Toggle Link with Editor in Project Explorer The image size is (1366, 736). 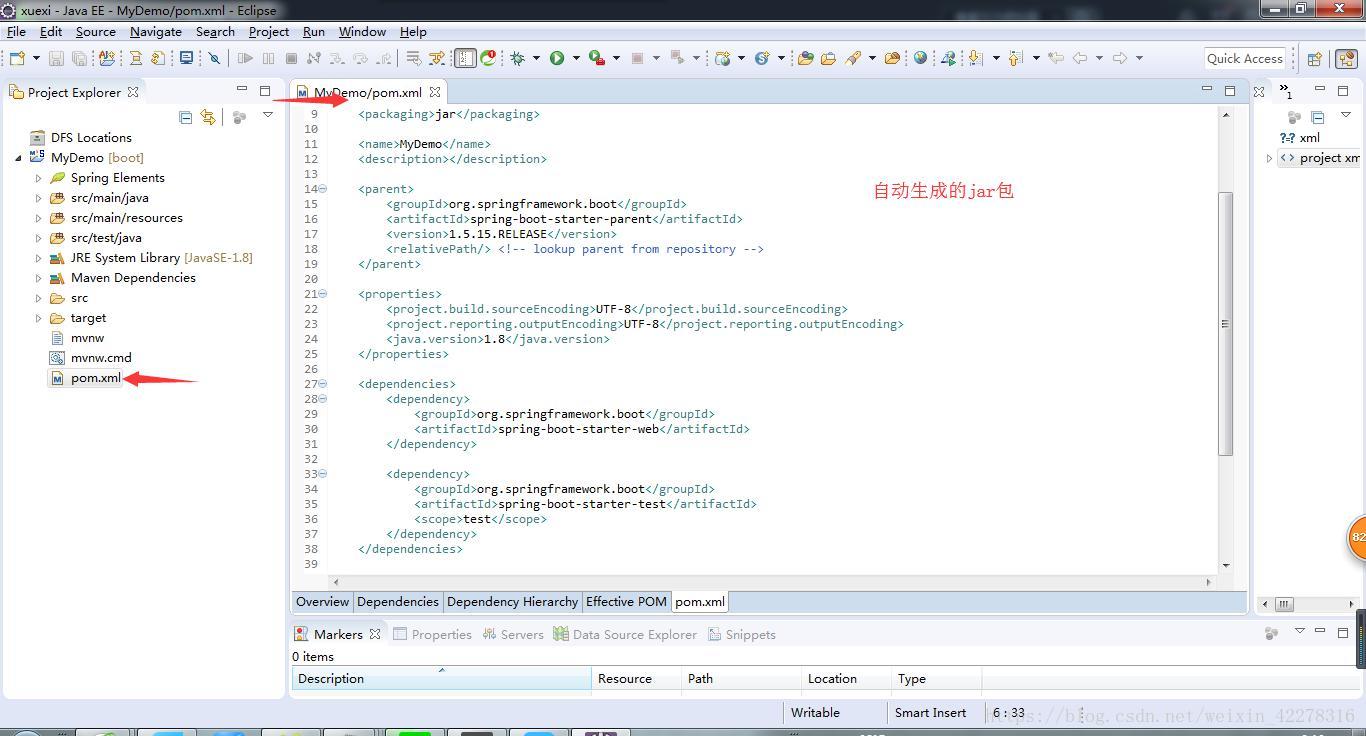(x=208, y=117)
